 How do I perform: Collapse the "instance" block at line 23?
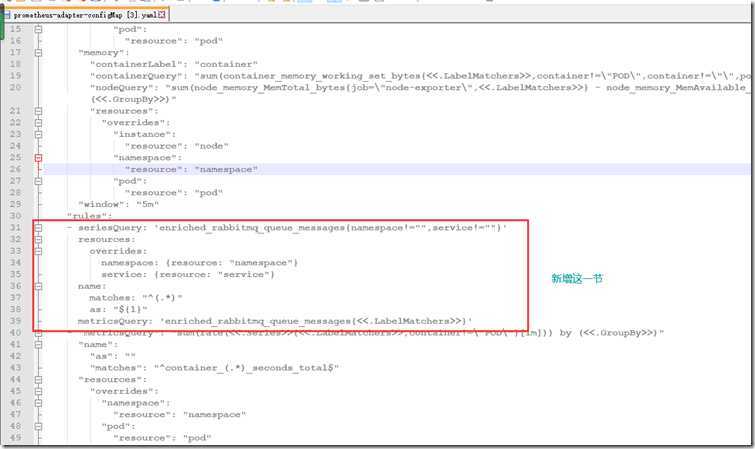pos(38,134)
